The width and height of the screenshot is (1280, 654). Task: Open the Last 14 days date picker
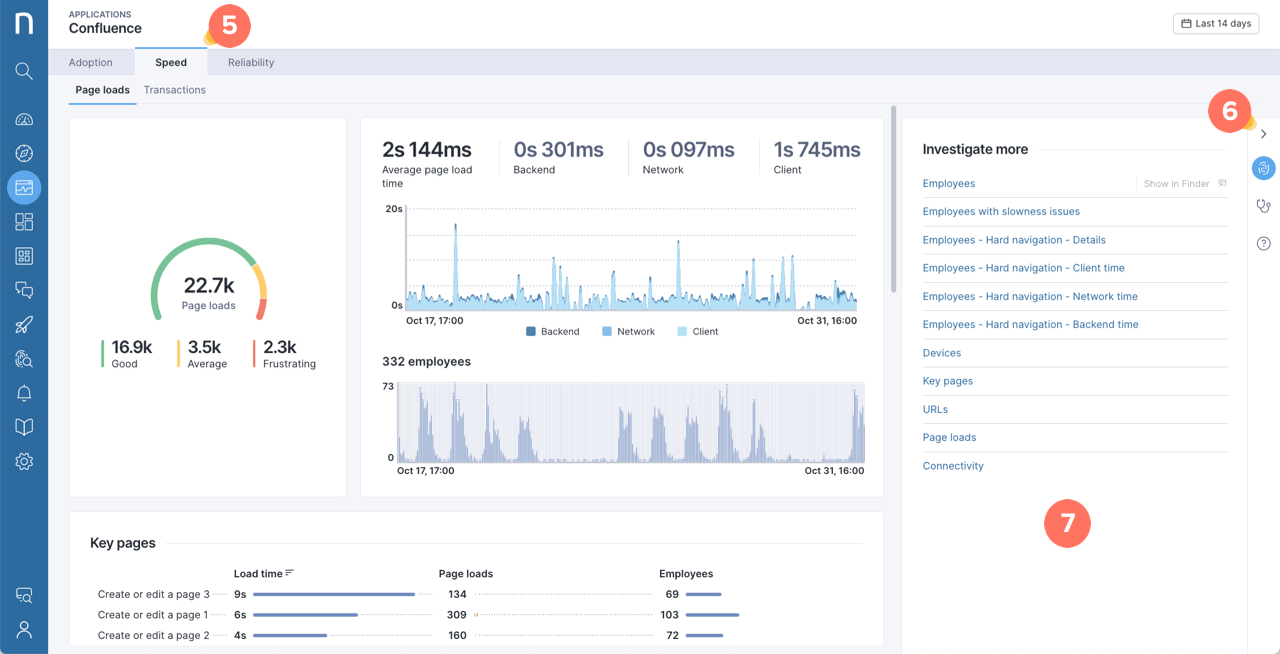coord(1216,23)
